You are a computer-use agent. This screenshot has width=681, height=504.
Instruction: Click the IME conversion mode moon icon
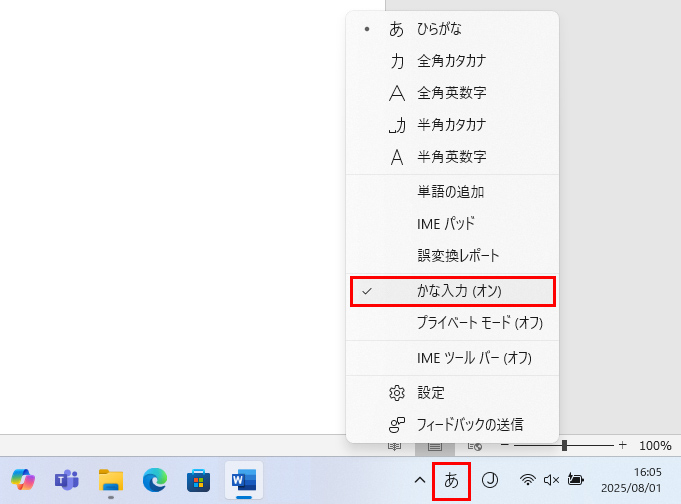pos(490,480)
